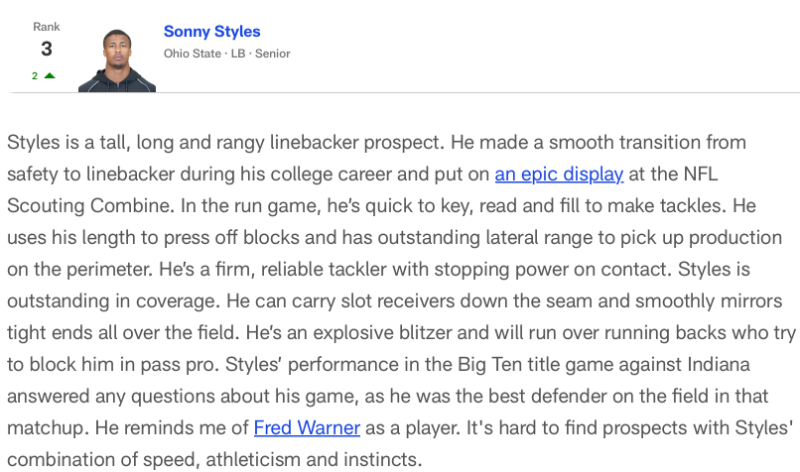This screenshot has width=800, height=472.
Task: Follow the Fred Warner link
Action: pyautogui.click(x=307, y=428)
